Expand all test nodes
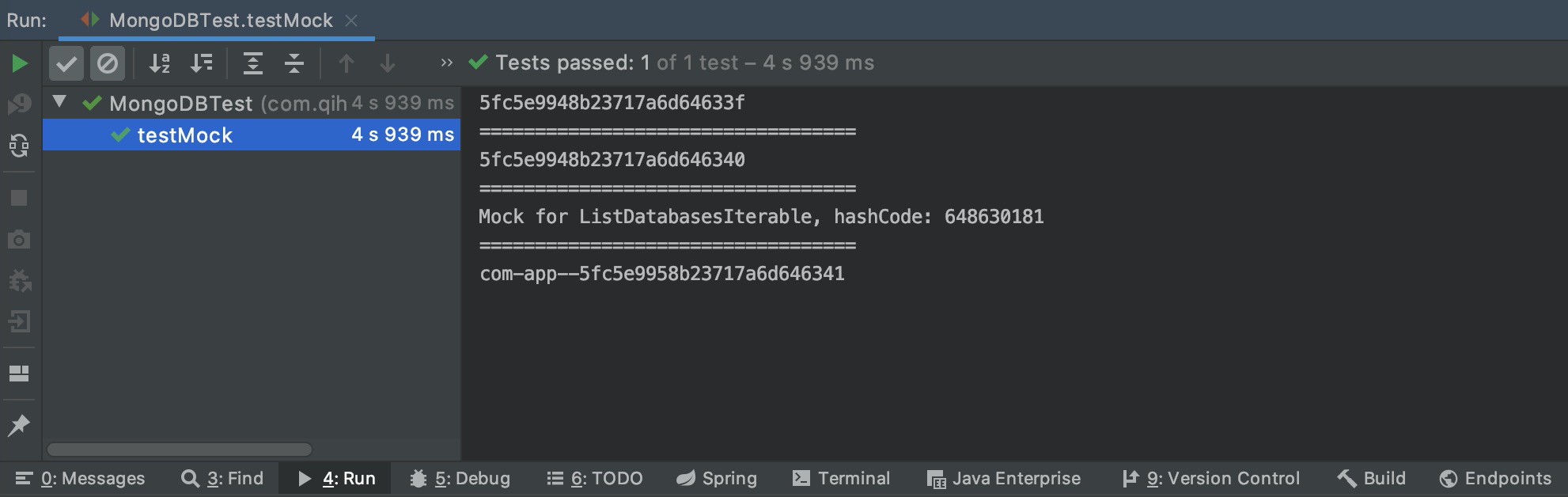Viewport: 1568px width, 497px height. coord(253,63)
